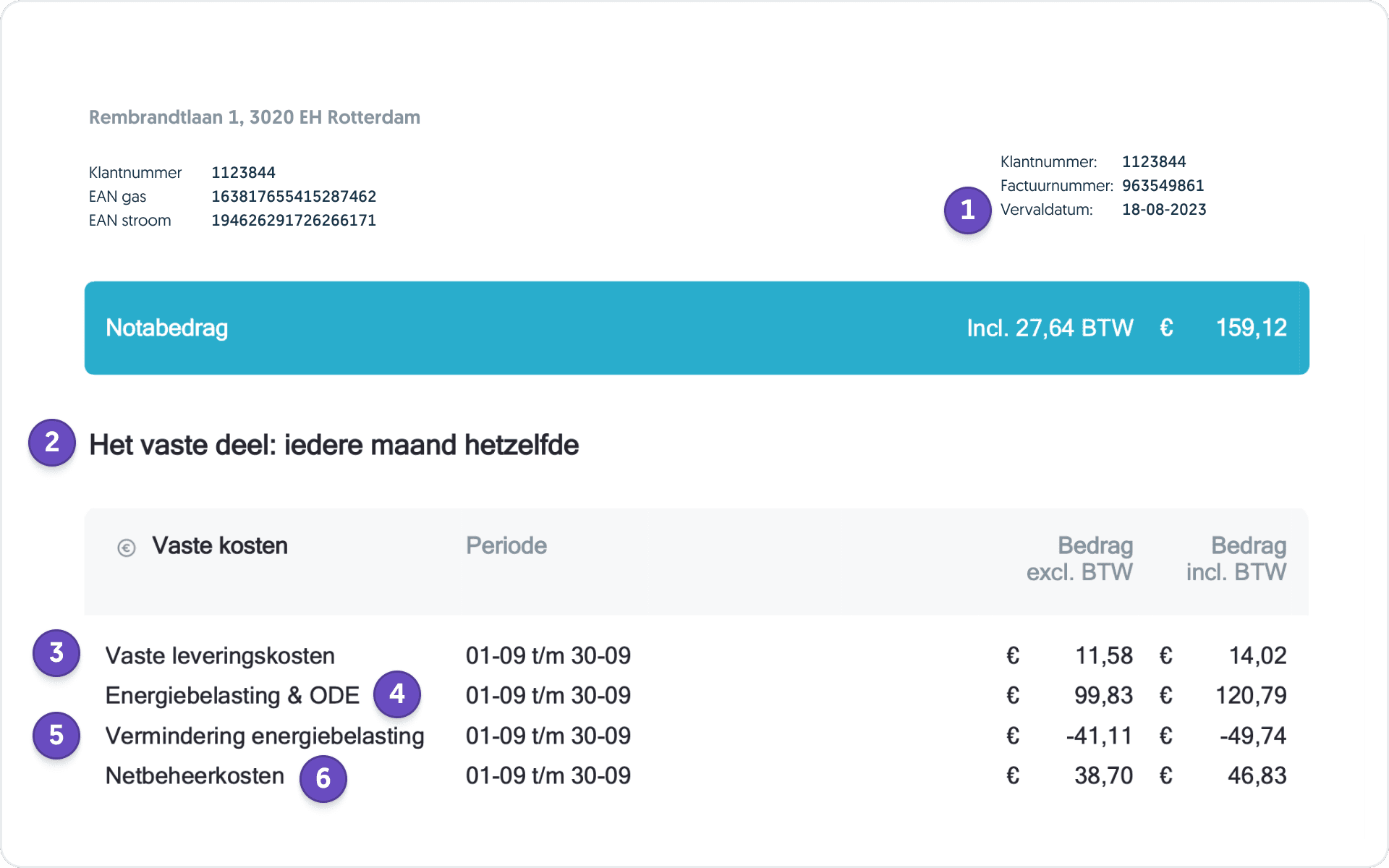Click the Periode column header
The image size is (1389, 868).
[x=506, y=546]
